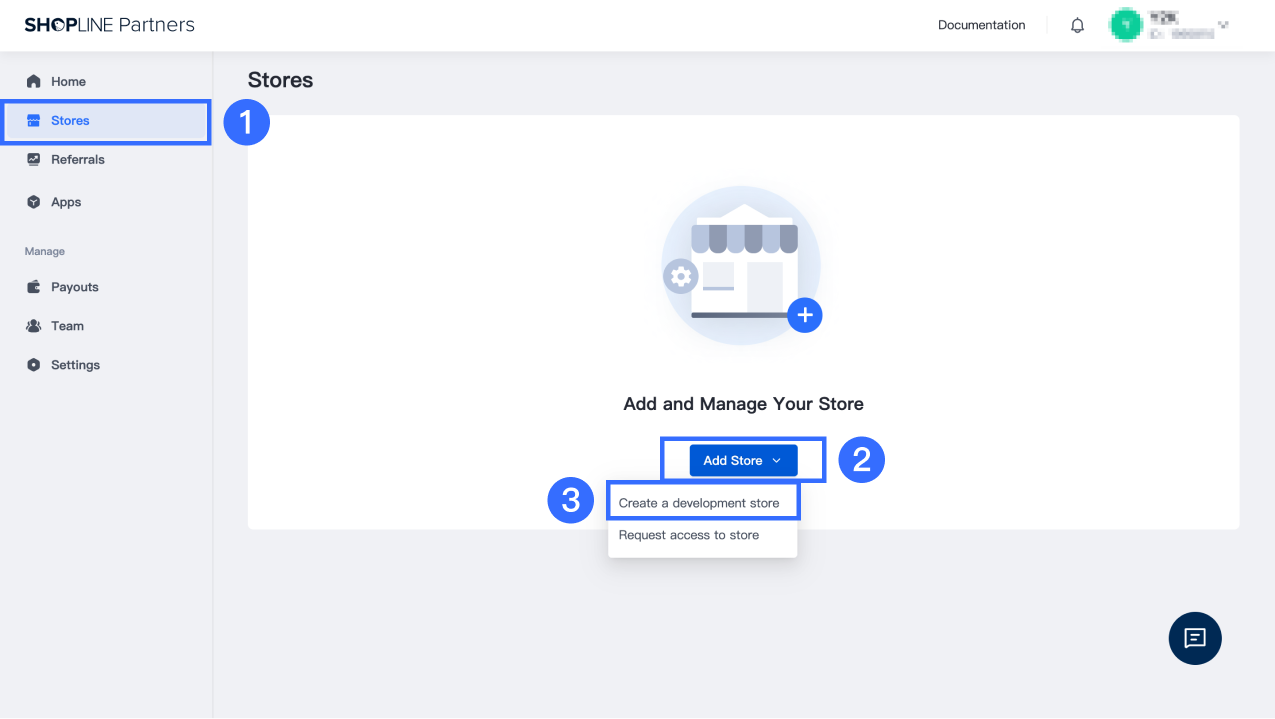Screen dimensions: 1275x719
Task: Click the Apps icon in sidebar
Action: 33,201
